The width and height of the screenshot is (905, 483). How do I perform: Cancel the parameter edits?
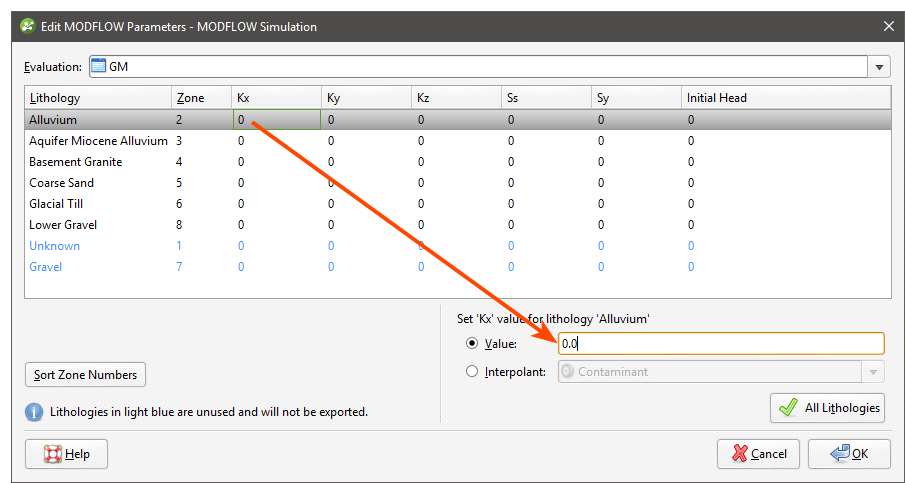[758, 454]
